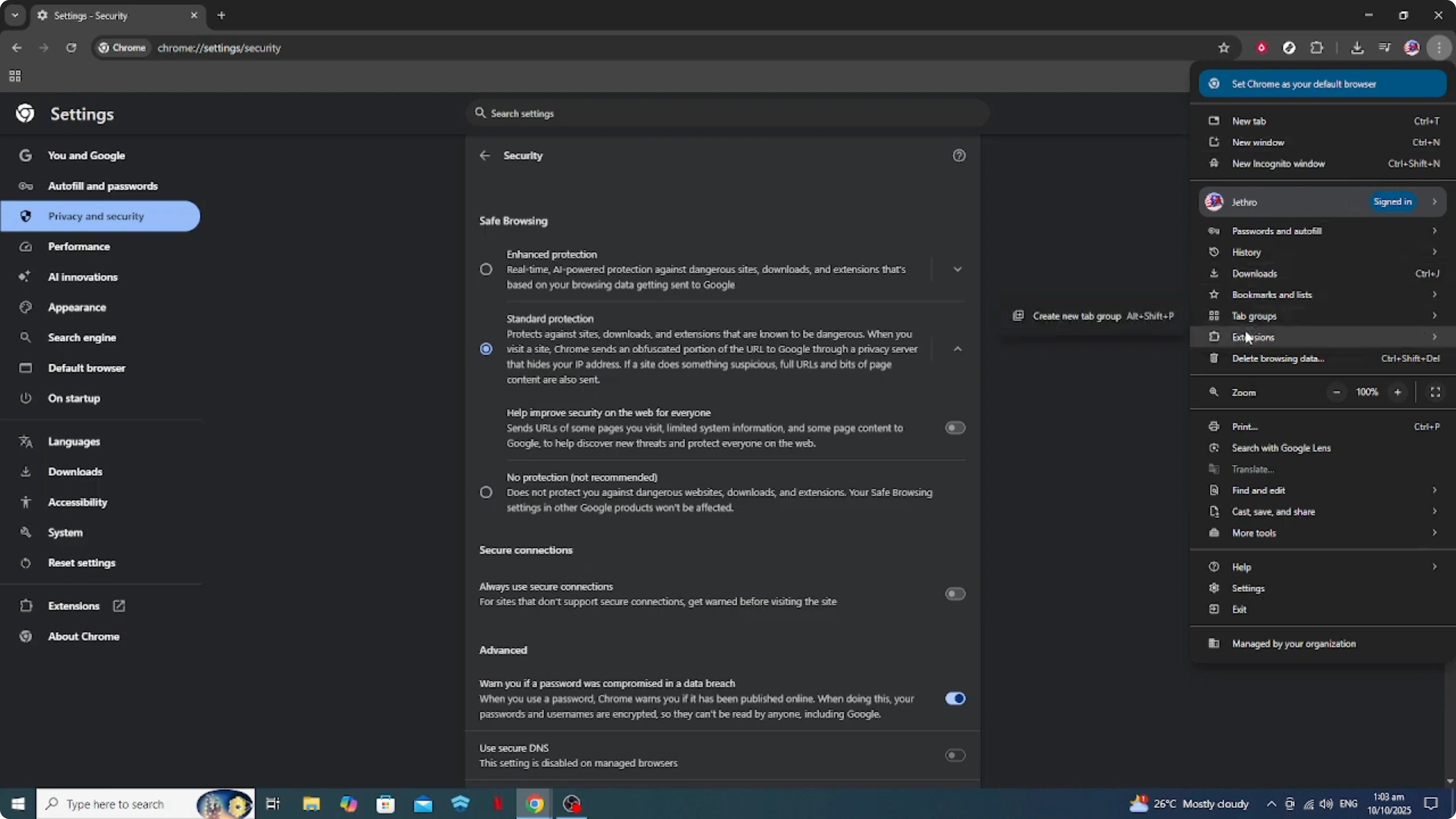Enter full screen via zoom menu icon
Screen dimensions: 1456x819
point(1436,392)
